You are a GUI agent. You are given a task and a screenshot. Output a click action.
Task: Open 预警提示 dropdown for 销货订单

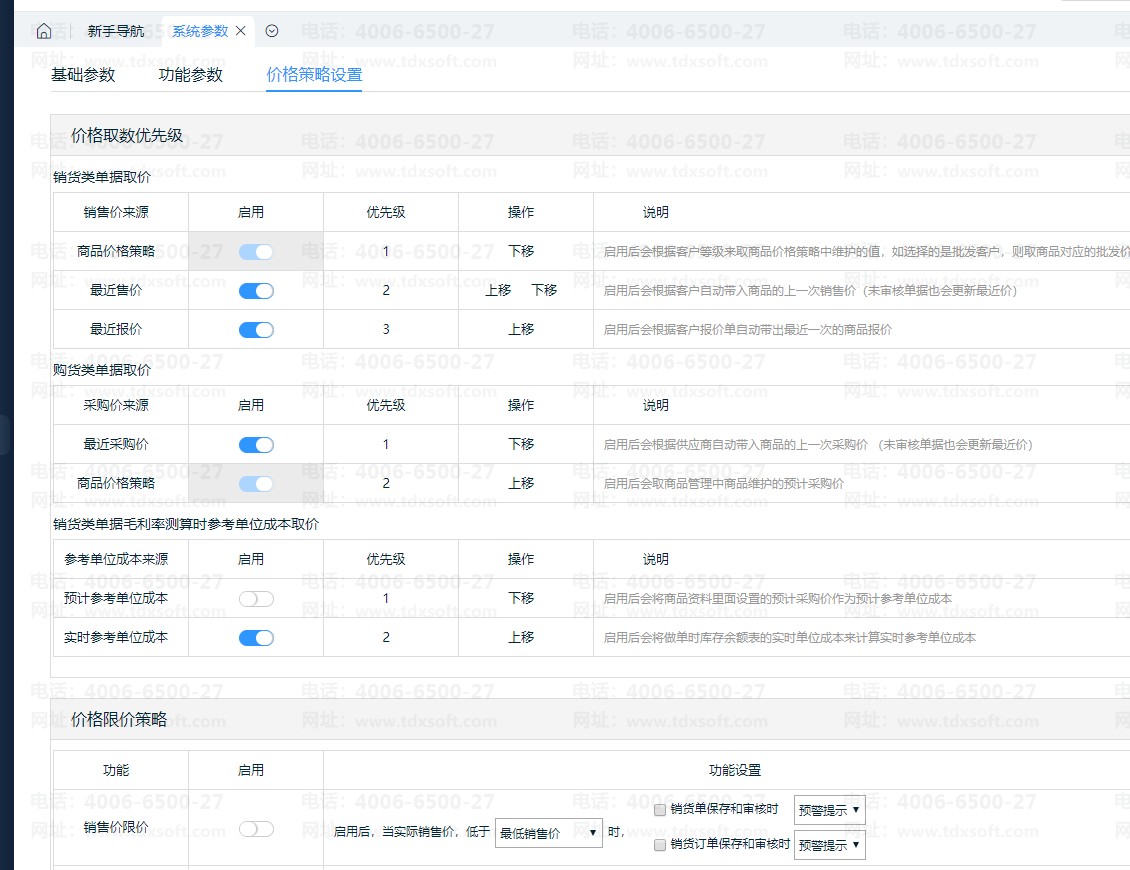point(829,845)
